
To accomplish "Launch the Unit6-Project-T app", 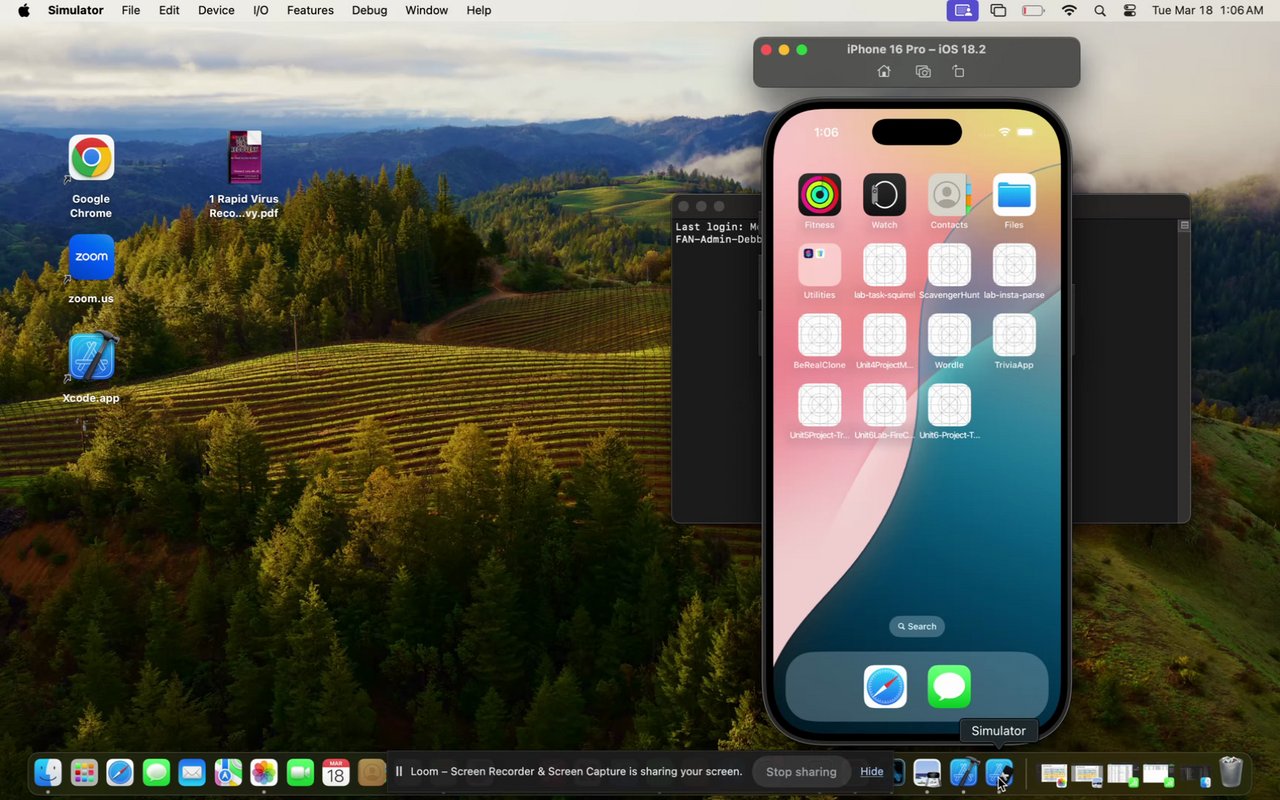I will 949,405.
